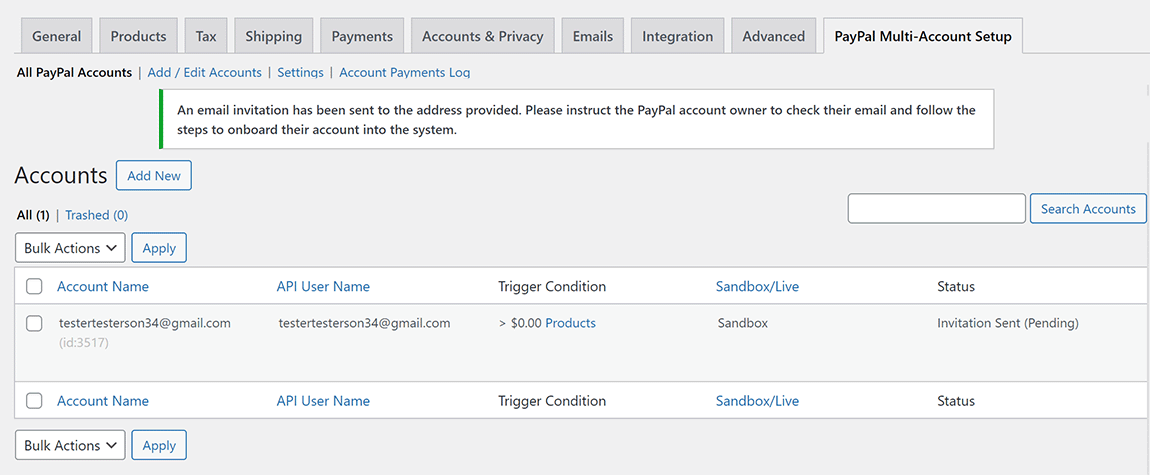Switch to the Products tab
This screenshot has width=1150, height=475.
[x=139, y=36]
